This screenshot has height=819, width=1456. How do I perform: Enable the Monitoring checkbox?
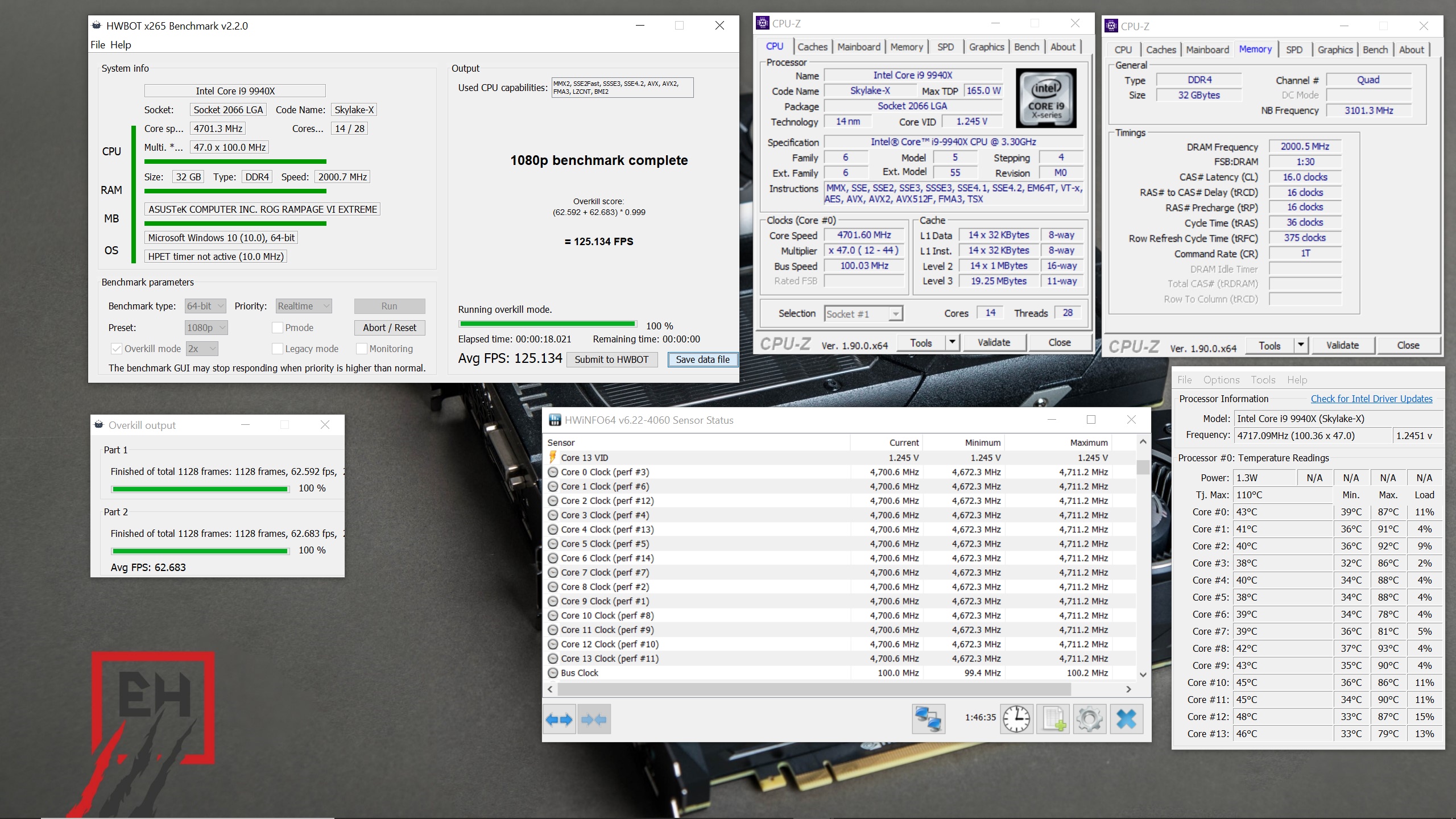pos(361,349)
